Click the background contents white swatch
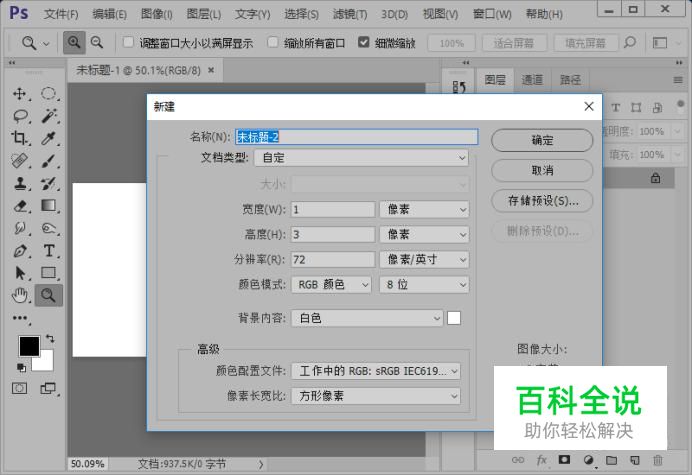The image size is (692, 475). [454, 318]
